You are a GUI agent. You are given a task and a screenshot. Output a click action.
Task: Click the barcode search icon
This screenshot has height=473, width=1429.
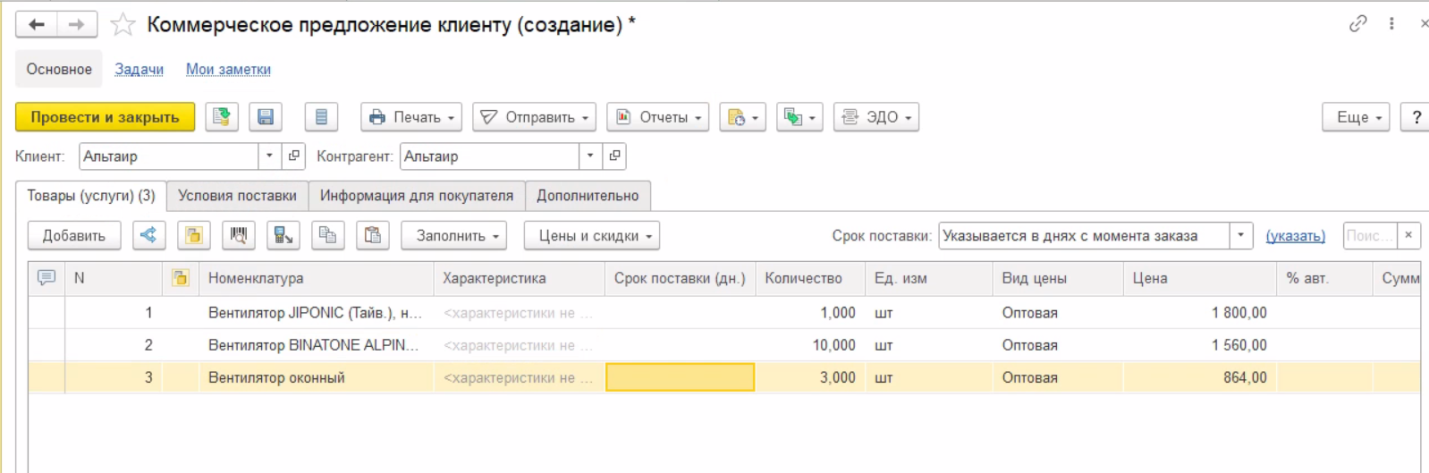[238, 236]
